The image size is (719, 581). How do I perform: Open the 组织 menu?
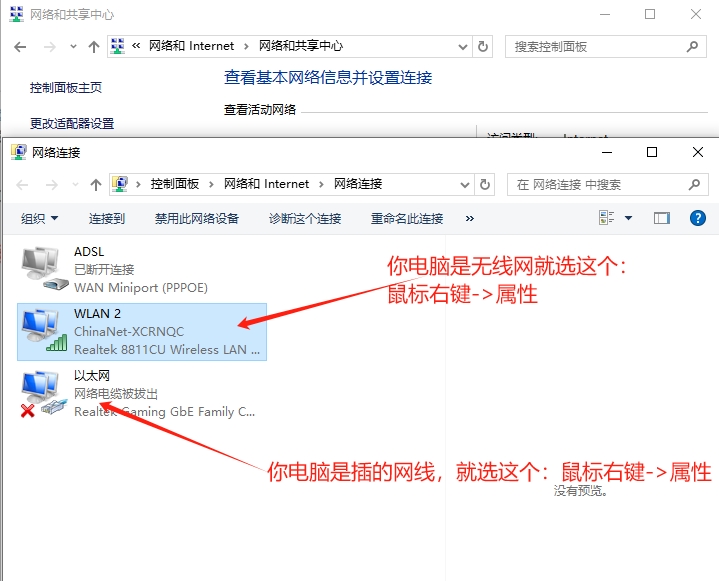pyautogui.click(x=39, y=218)
